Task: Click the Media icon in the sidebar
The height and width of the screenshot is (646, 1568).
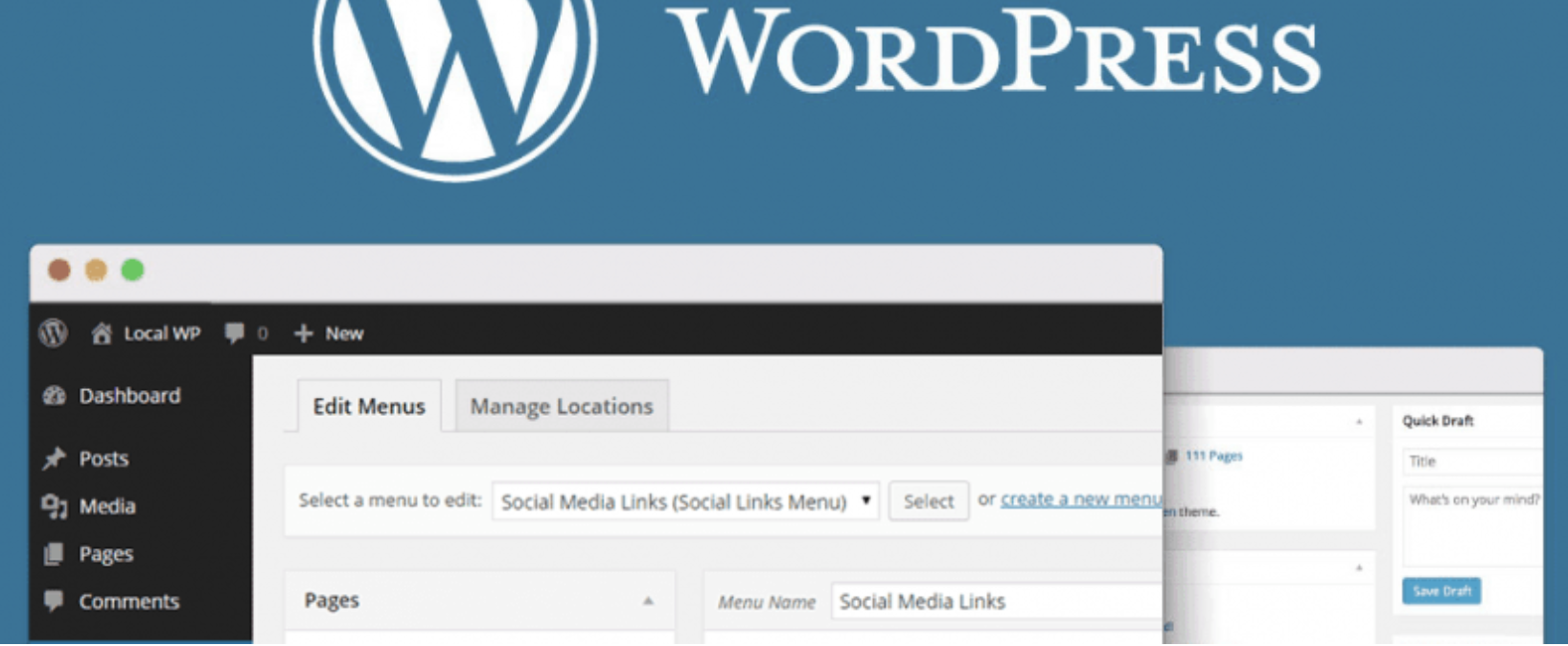Action: (55, 506)
